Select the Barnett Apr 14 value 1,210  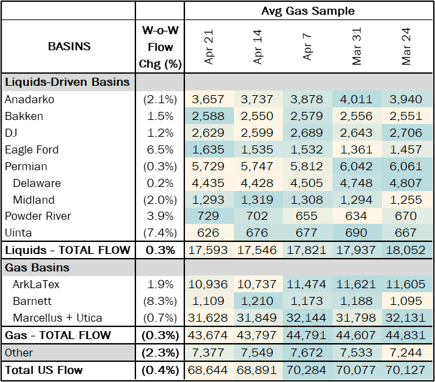(258, 301)
